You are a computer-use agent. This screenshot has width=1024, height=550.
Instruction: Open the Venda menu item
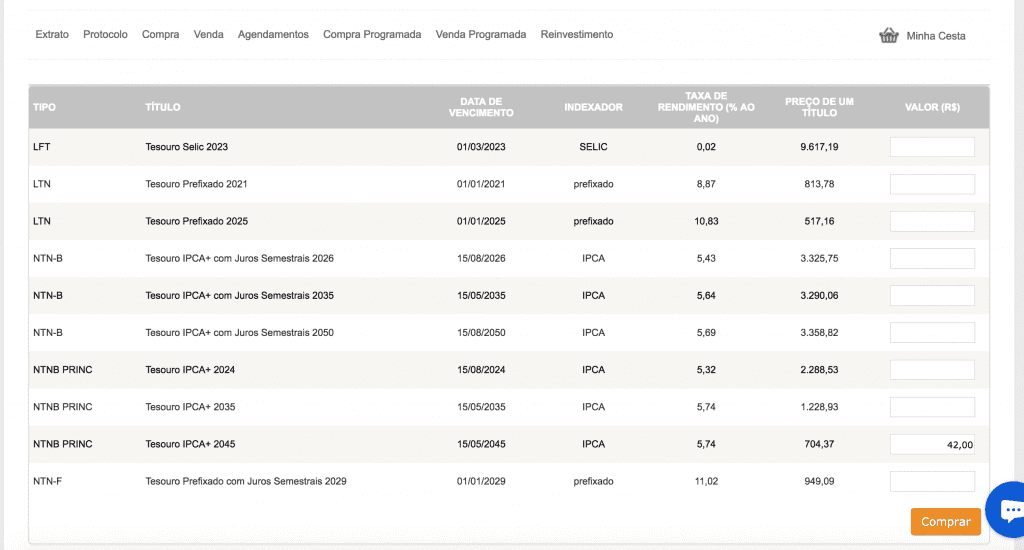(208, 35)
